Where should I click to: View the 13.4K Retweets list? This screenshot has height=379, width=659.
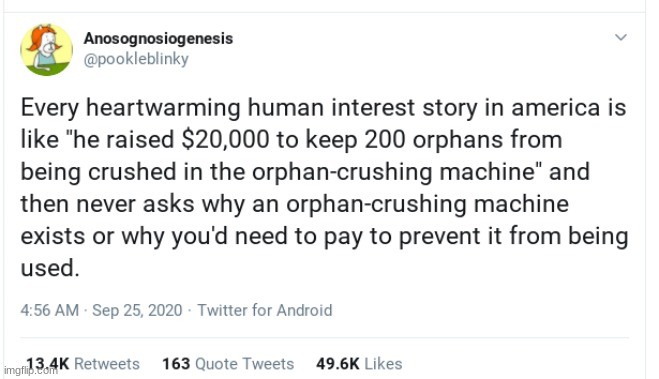coord(83,363)
